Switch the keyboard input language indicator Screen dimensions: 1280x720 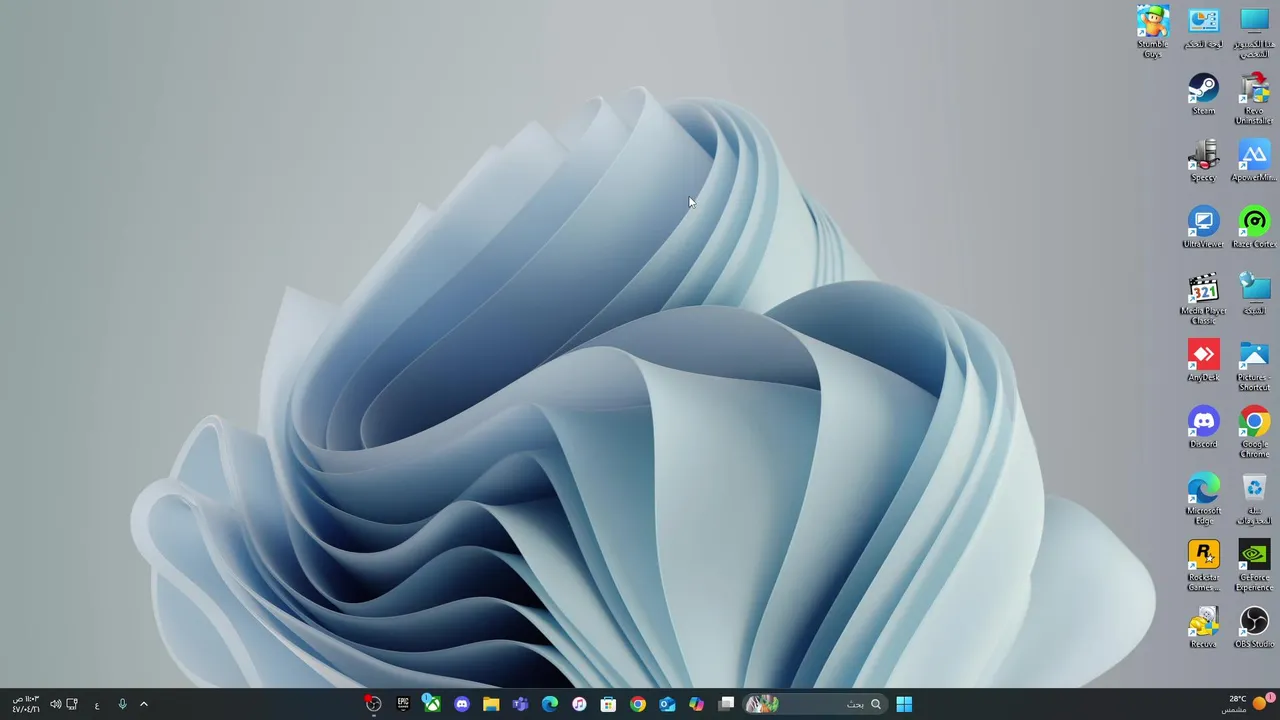97,704
